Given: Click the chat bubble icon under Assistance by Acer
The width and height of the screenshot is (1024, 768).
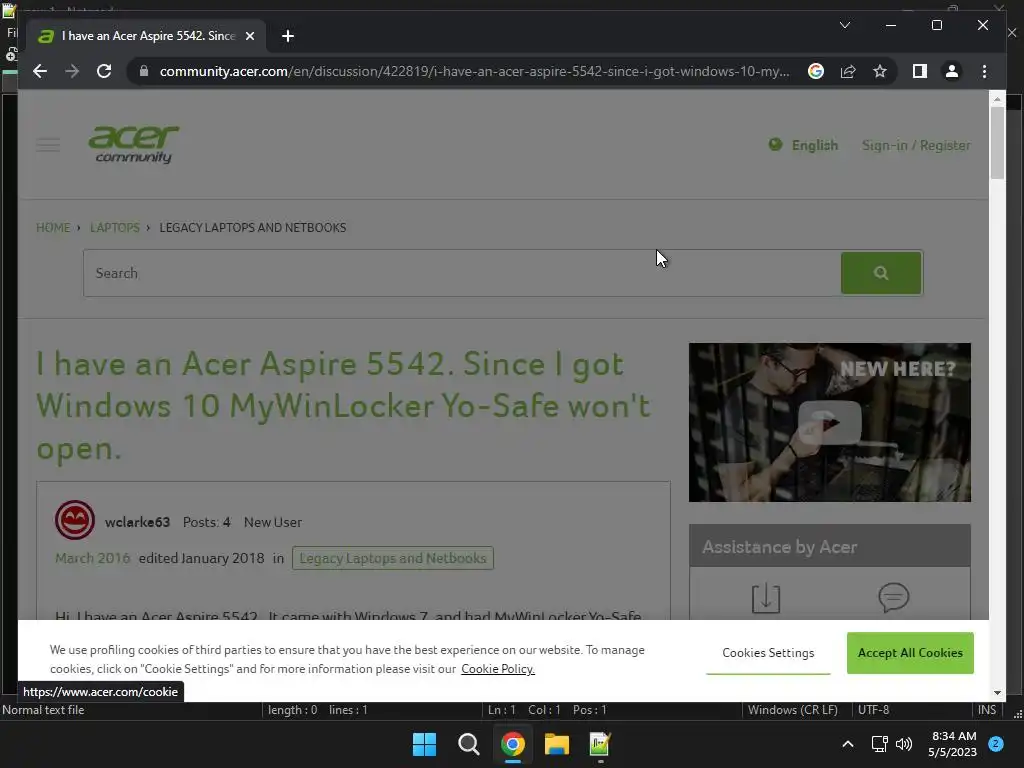Looking at the screenshot, I should pos(893,597).
